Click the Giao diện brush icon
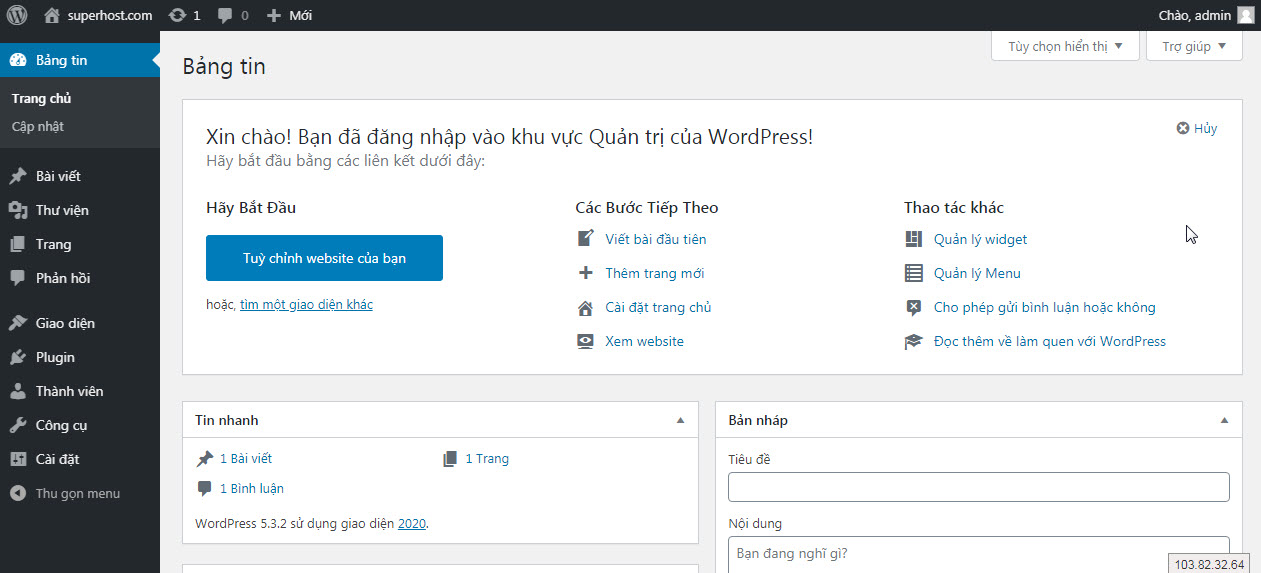 (x=18, y=323)
